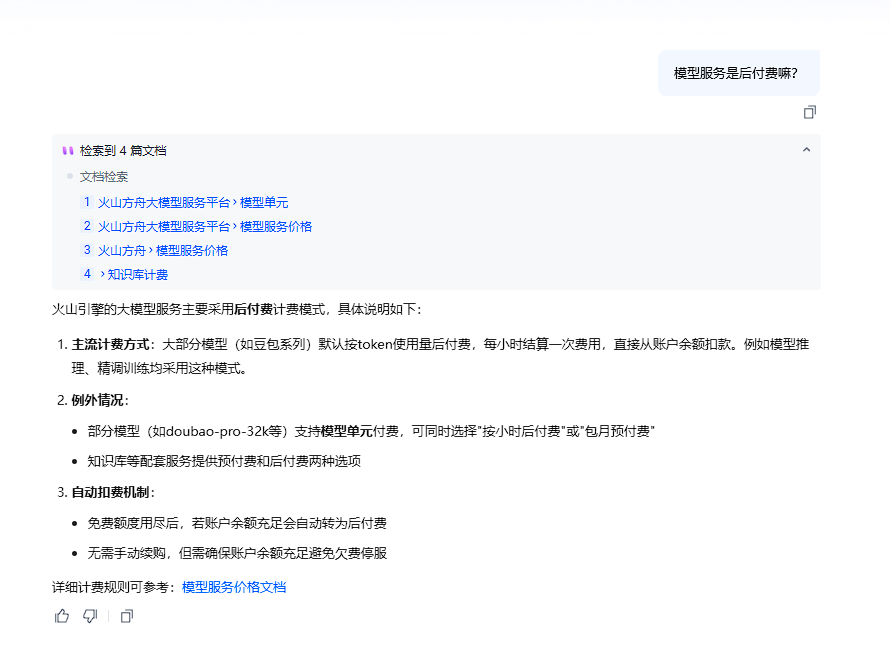
Task: Open document 1 火山方舟大模型服务平台 › 模型单元
Action: pyautogui.click(x=192, y=203)
